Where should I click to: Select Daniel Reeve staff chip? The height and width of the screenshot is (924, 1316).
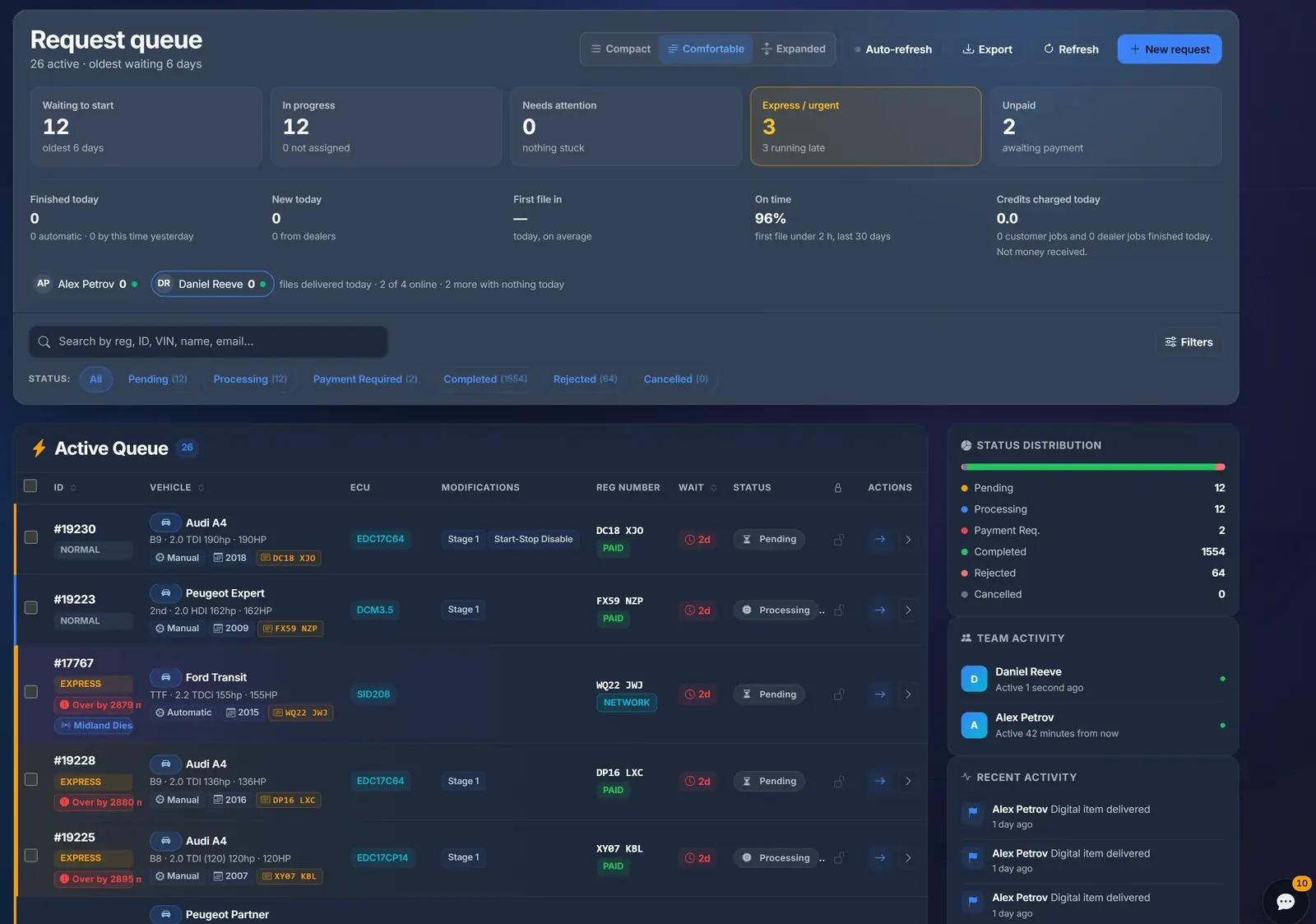tap(212, 284)
